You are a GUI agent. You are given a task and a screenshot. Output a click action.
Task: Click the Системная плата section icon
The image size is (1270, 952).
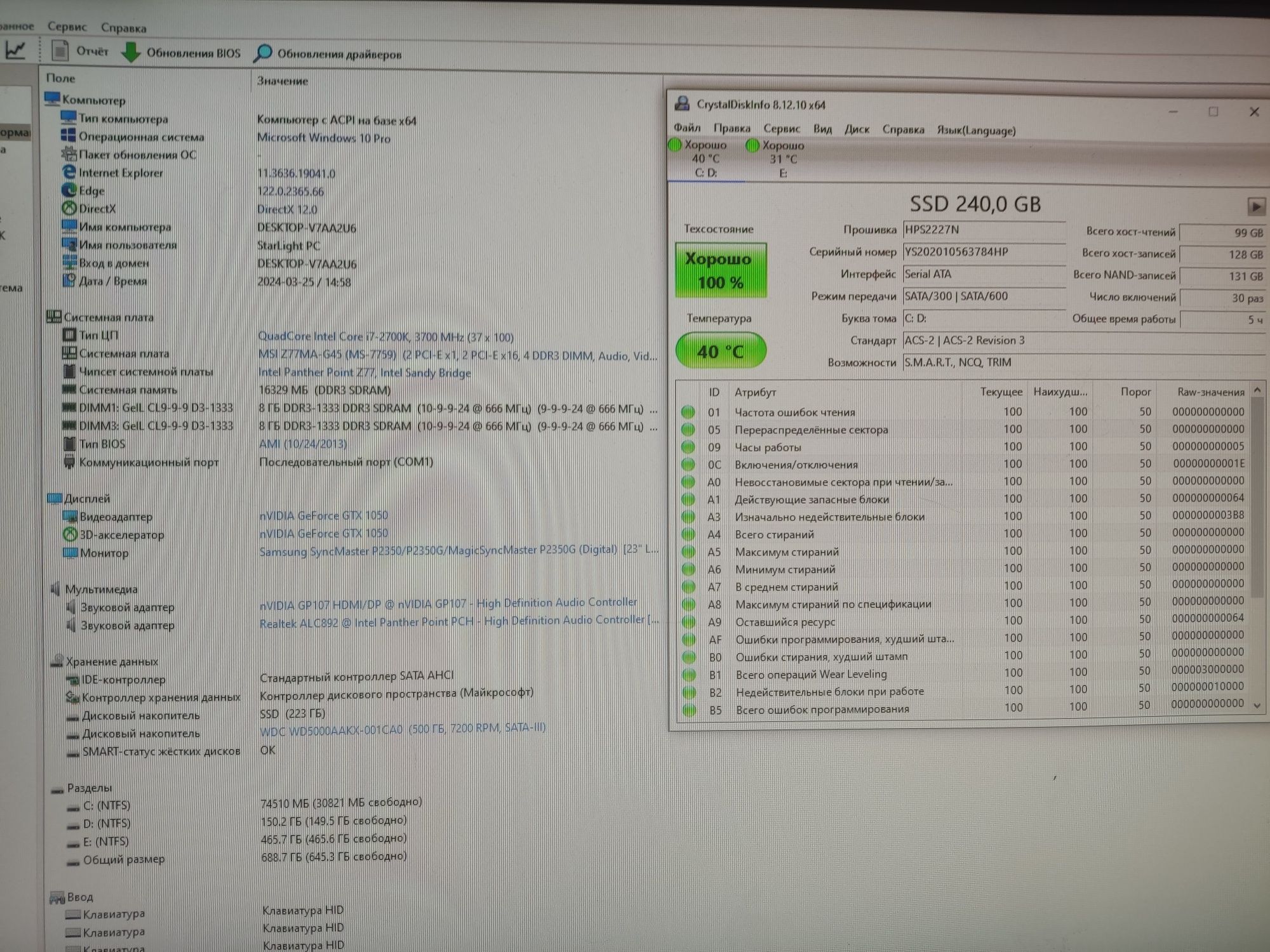(x=54, y=317)
